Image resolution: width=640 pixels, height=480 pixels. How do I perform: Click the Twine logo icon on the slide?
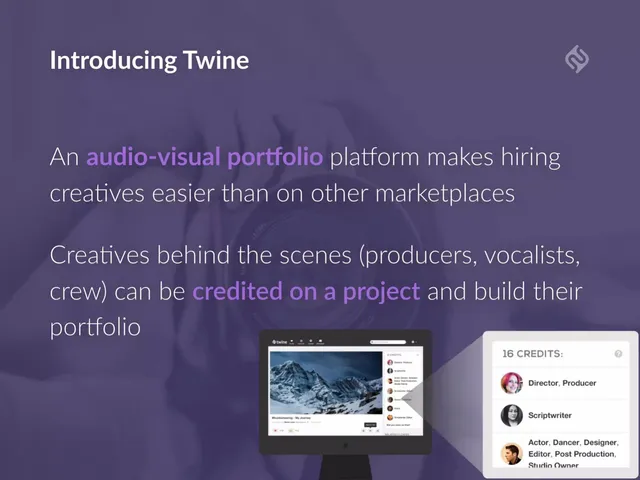[577, 60]
